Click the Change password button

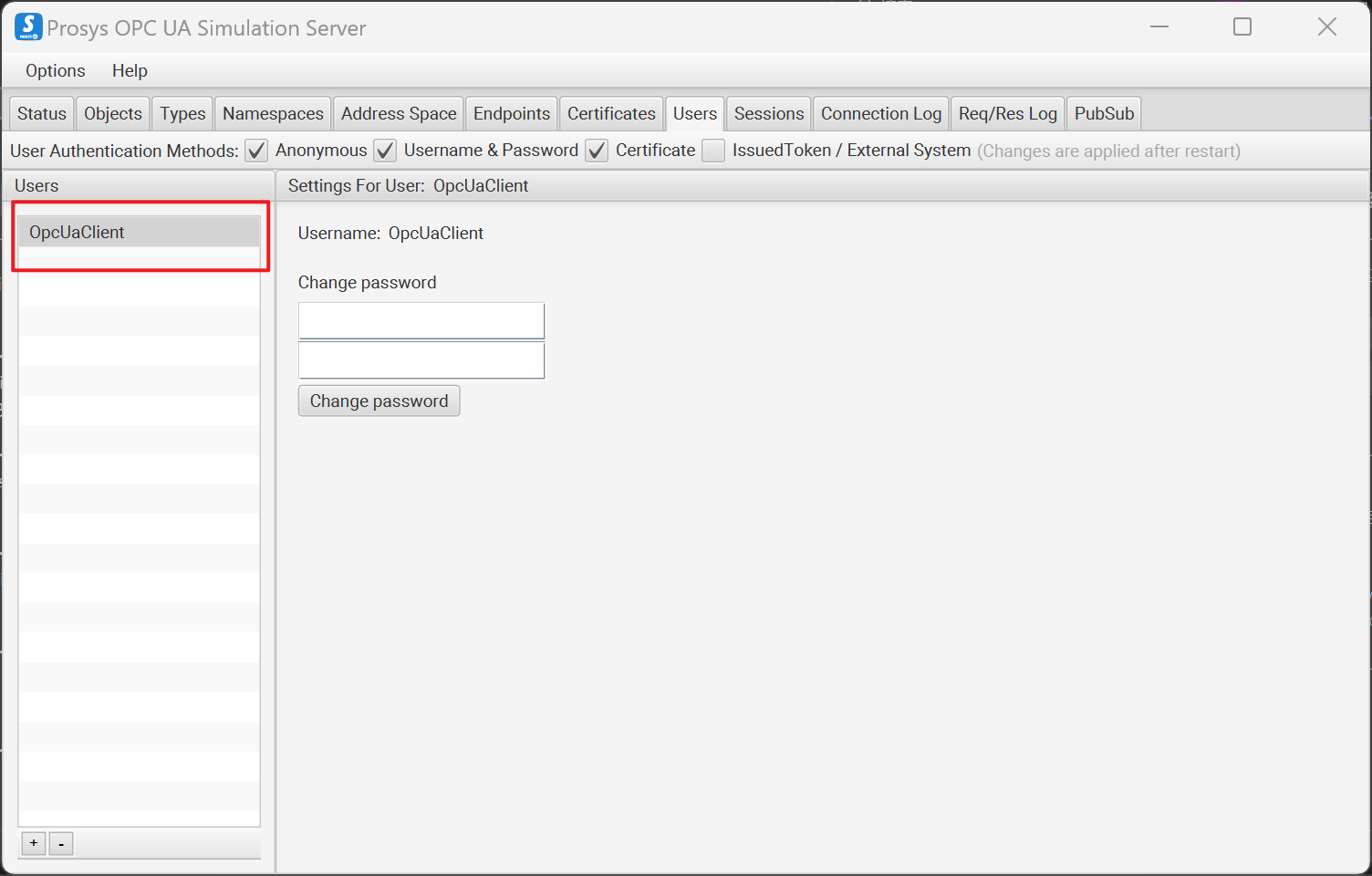click(379, 401)
